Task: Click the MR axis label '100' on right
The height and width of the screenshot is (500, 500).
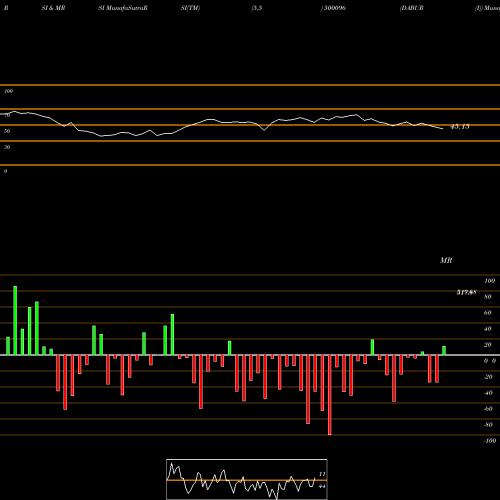Action: point(490,281)
